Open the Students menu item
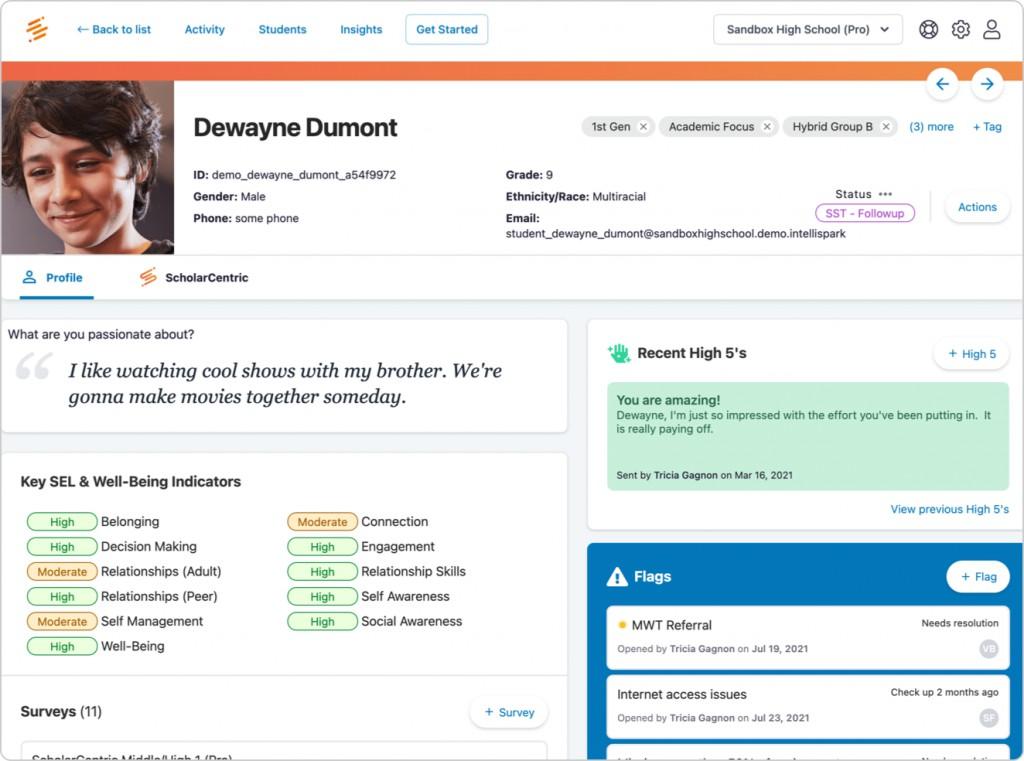This screenshot has width=1024, height=761. point(282,30)
